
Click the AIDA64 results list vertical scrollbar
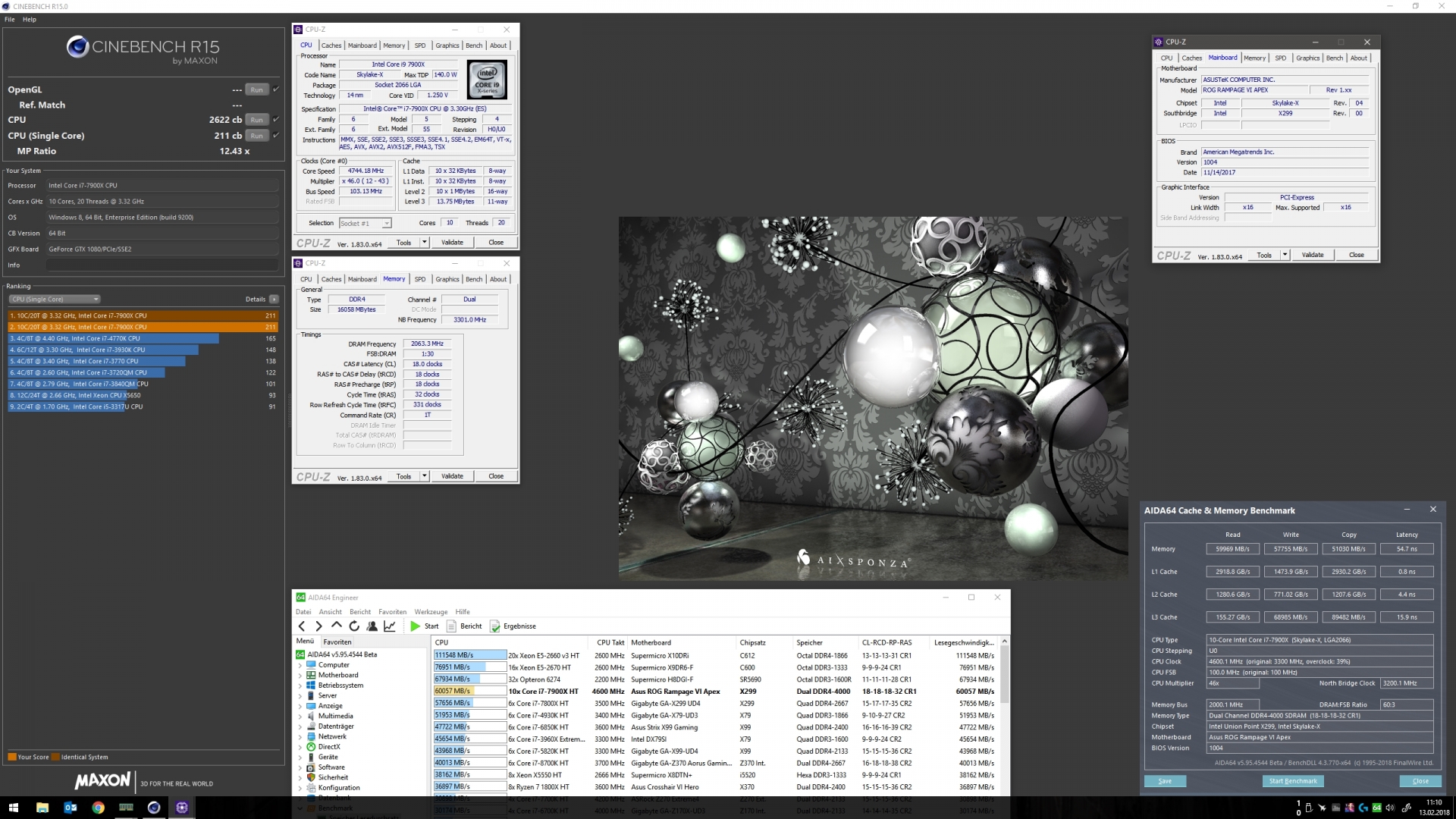click(x=1004, y=716)
